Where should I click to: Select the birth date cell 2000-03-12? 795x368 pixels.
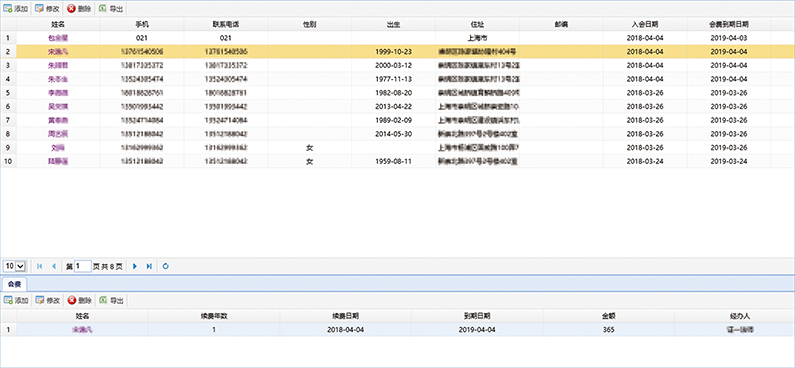click(393, 65)
